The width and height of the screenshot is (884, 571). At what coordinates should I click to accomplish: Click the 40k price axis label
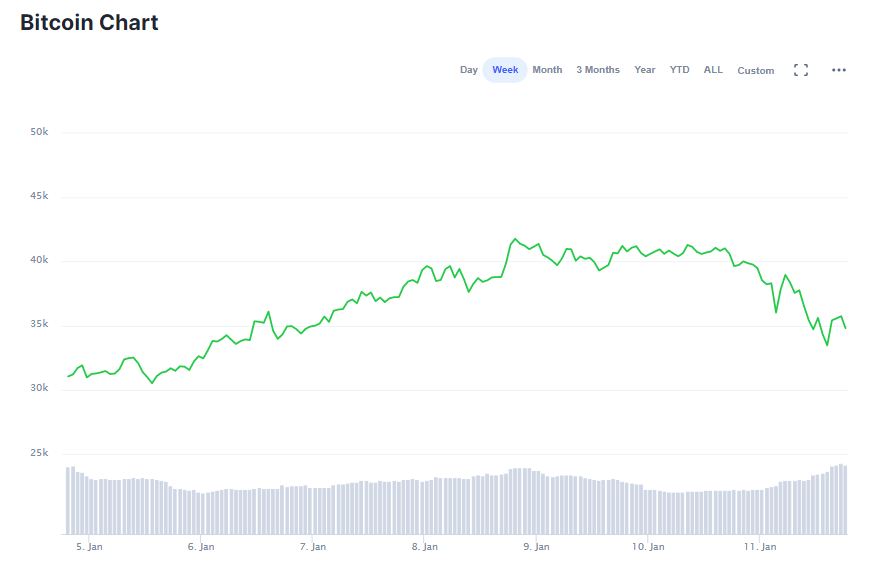pyautogui.click(x=39, y=260)
